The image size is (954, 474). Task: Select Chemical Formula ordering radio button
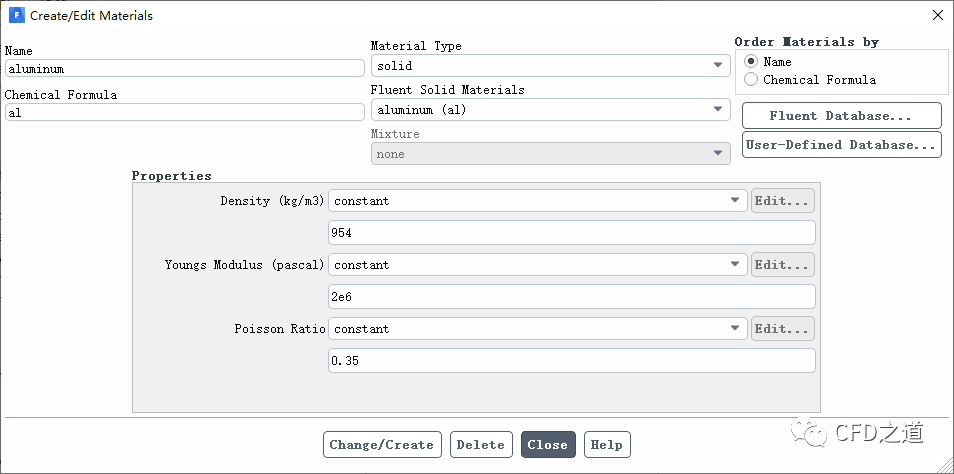tap(751, 80)
